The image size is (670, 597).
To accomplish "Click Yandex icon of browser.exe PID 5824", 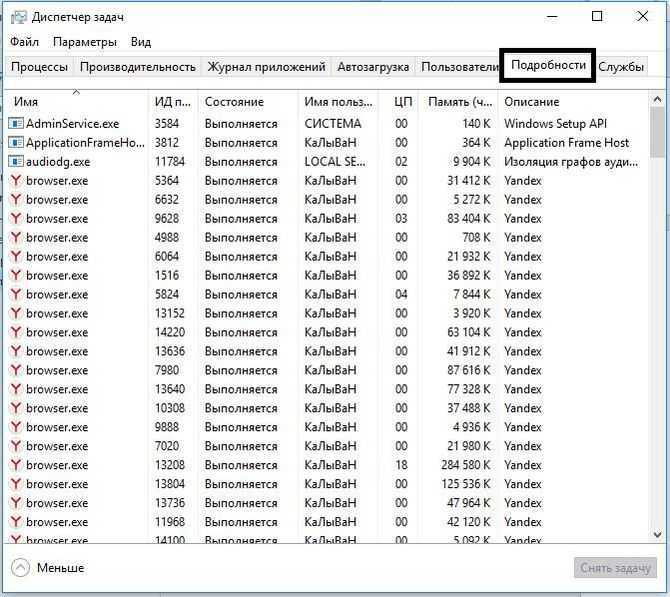I will coord(16,294).
